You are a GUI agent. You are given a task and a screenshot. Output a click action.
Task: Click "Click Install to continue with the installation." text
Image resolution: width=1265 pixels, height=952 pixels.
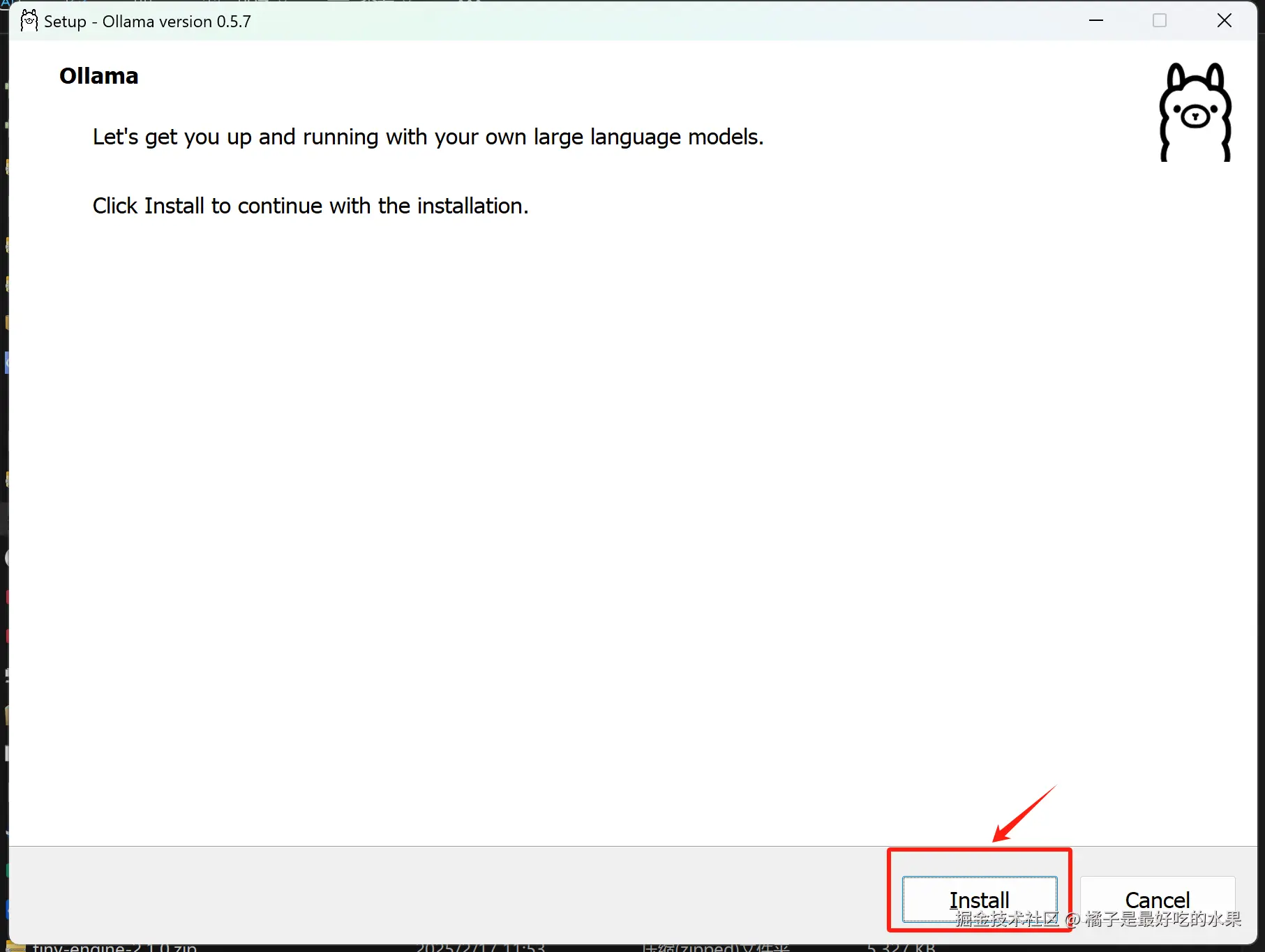[x=310, y=206]
